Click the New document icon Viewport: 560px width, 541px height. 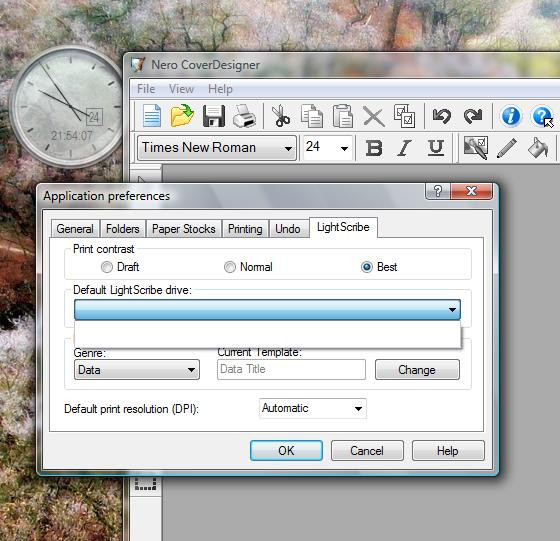pos(152,115)
